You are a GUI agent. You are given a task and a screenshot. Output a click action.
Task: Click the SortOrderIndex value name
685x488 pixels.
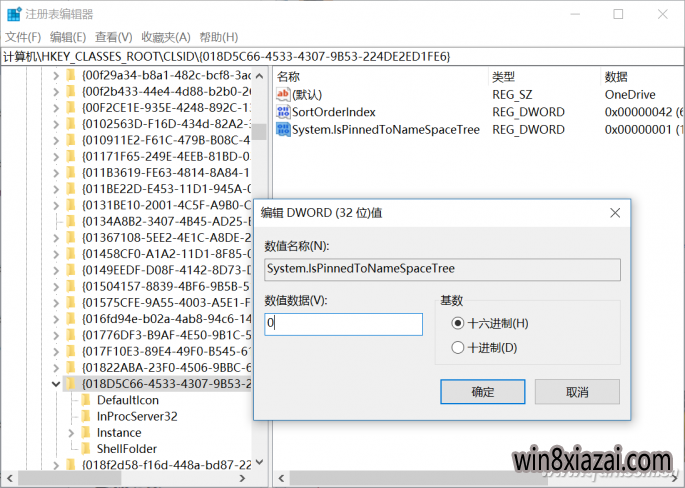coord(334,112)
